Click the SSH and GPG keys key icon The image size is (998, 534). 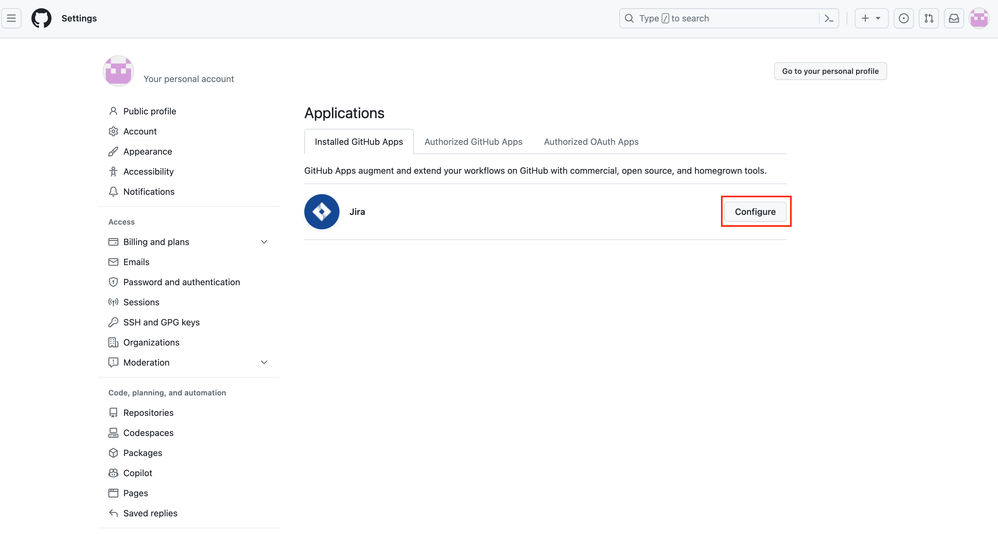tap(113, 322)
